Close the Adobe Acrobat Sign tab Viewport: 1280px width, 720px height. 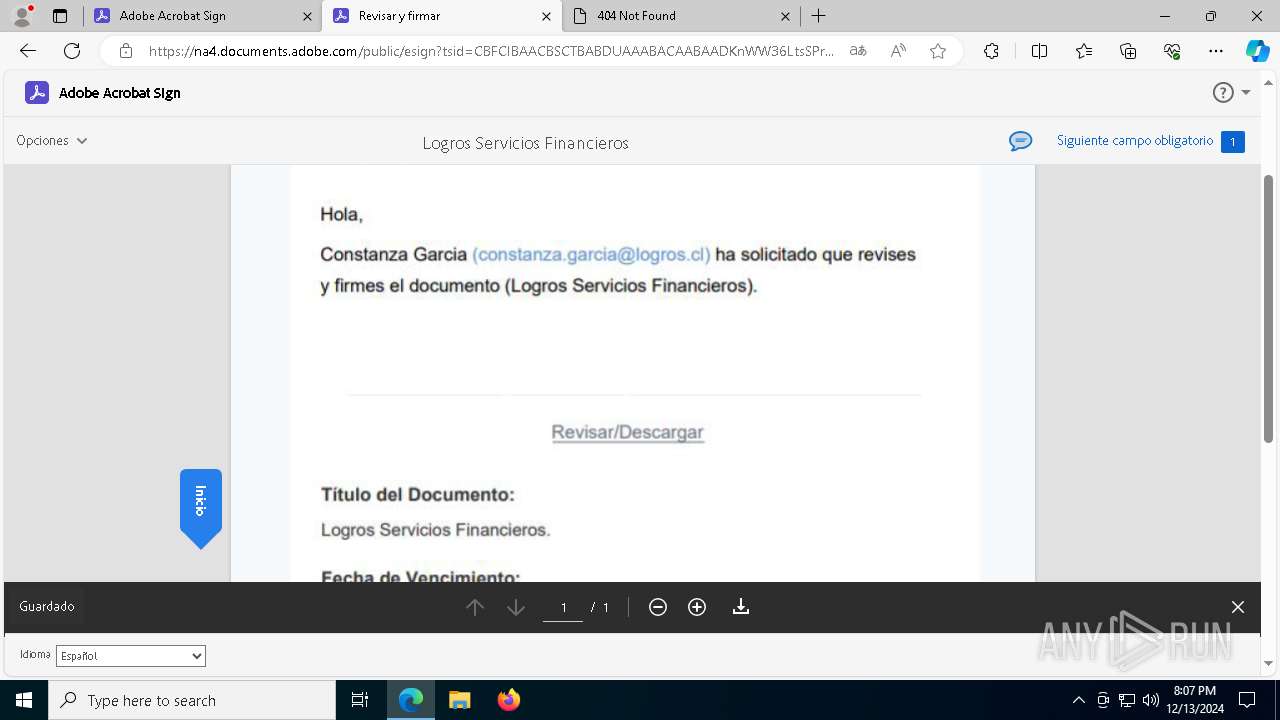coord(307,16)
